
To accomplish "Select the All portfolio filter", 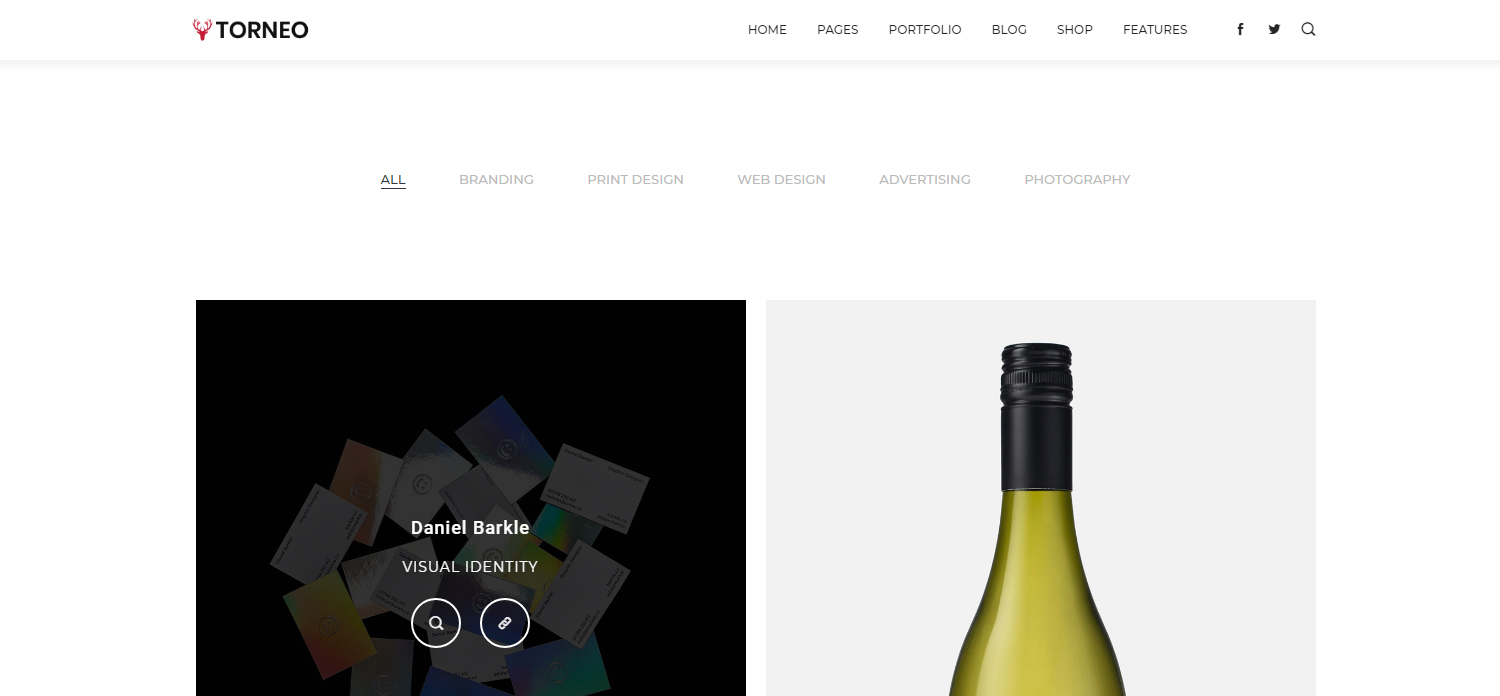I will tap(393, 180).
